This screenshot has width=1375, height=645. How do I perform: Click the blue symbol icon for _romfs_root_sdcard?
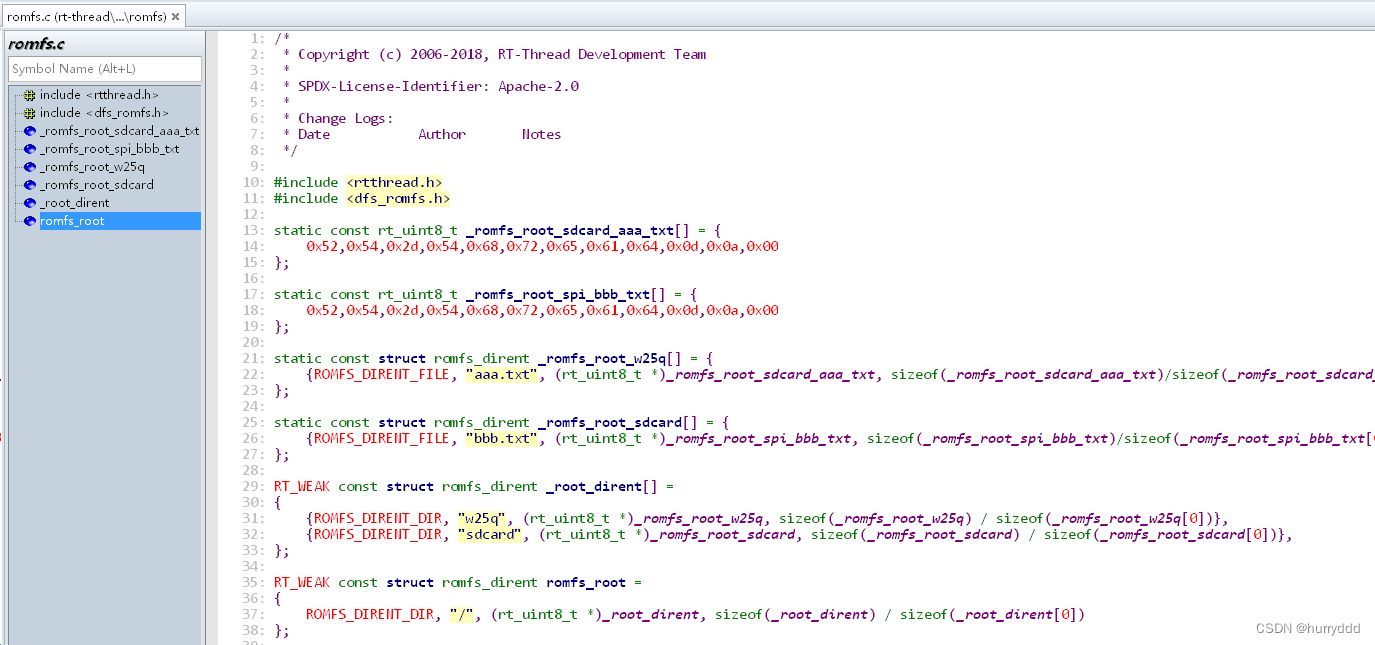point(30,185)
